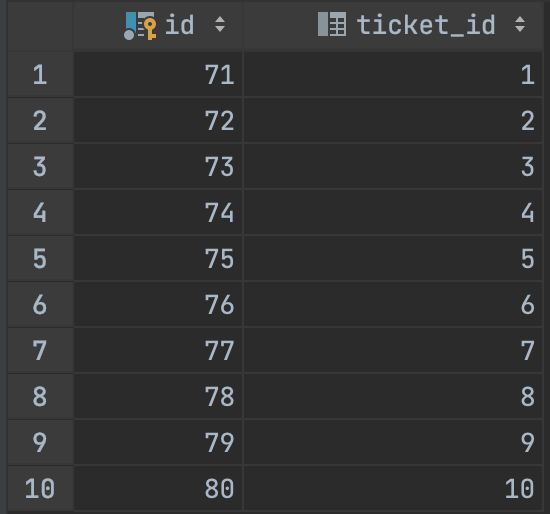Click ticket_id cell in row with id 74
The image size is (550, 514).
393,212
